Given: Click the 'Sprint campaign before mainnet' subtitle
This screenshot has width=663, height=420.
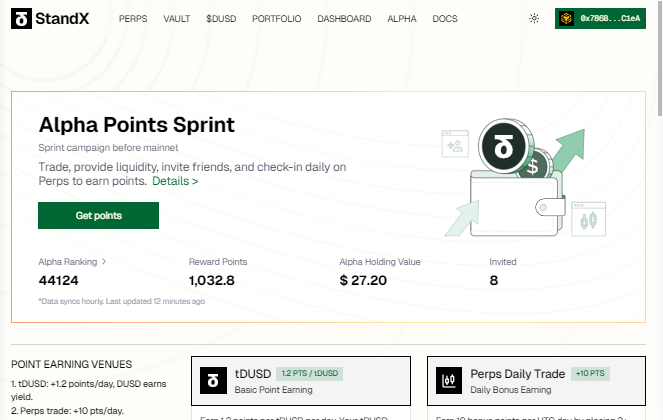Looking at the screenshot, I should click(x=108, y=148).
